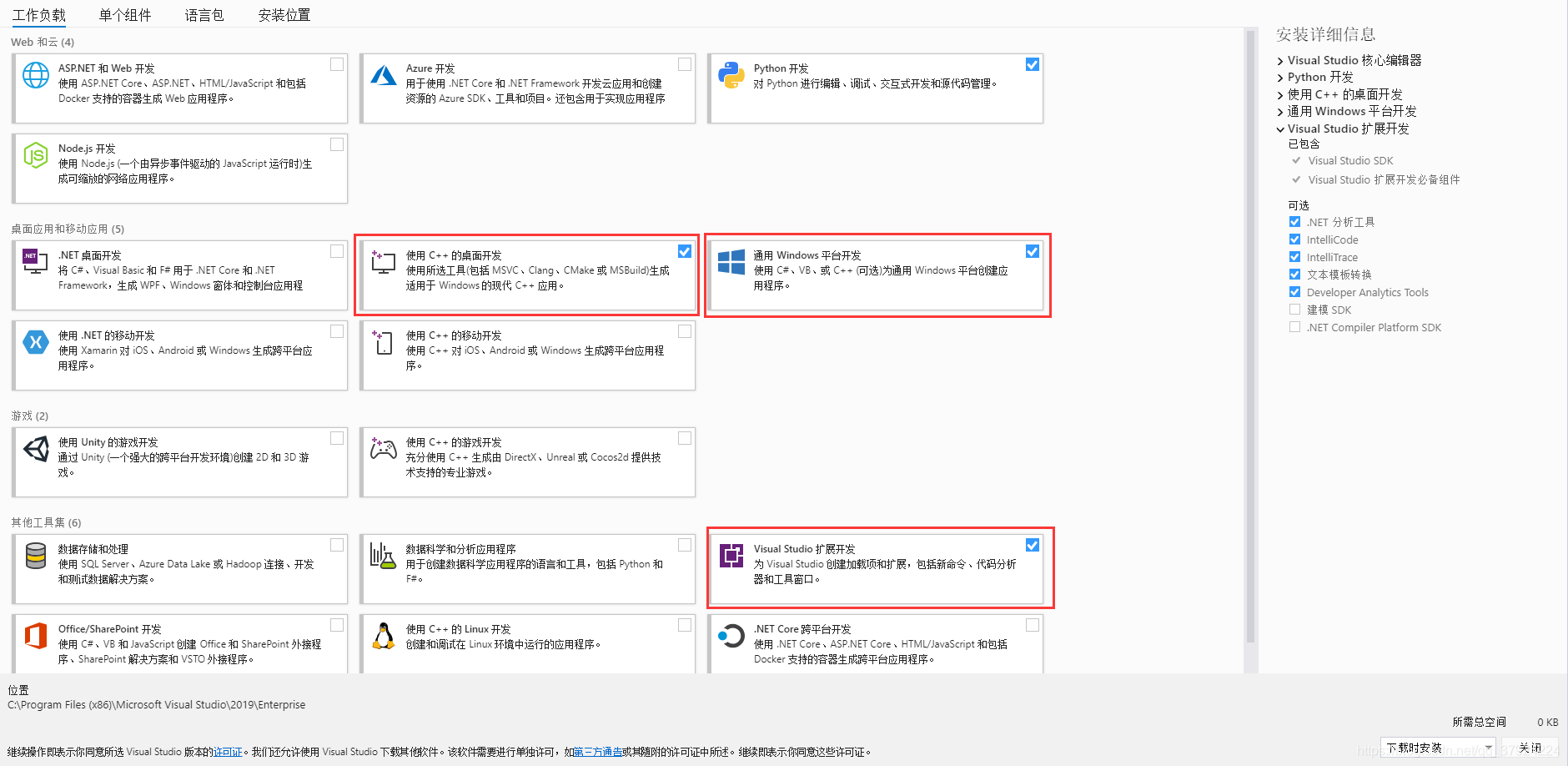Screen dimensions: 1568x766
Task: Check the Node.js development workload
Action: click(x=337, y=144)
